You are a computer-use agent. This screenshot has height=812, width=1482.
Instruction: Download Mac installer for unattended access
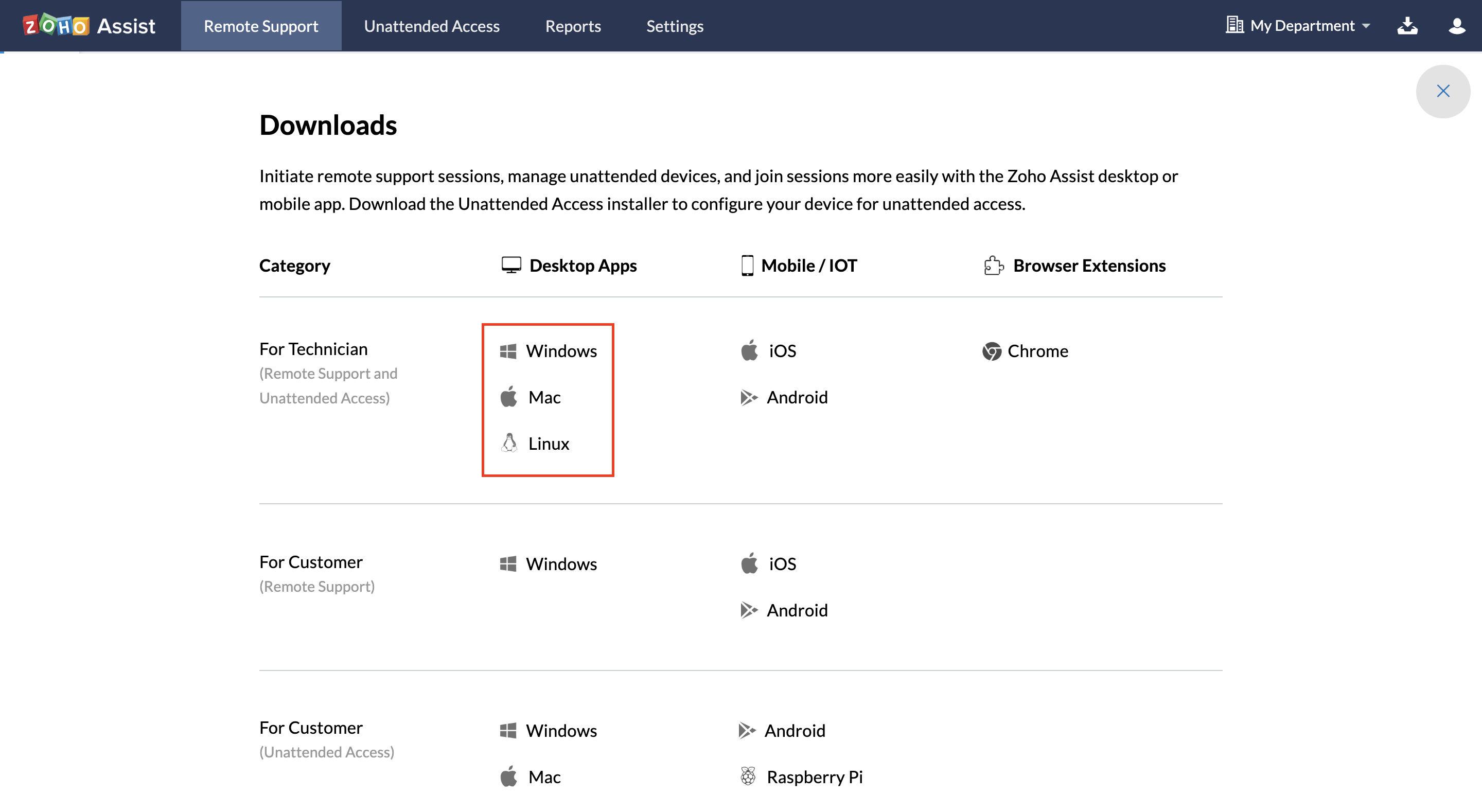click(544, 777)
